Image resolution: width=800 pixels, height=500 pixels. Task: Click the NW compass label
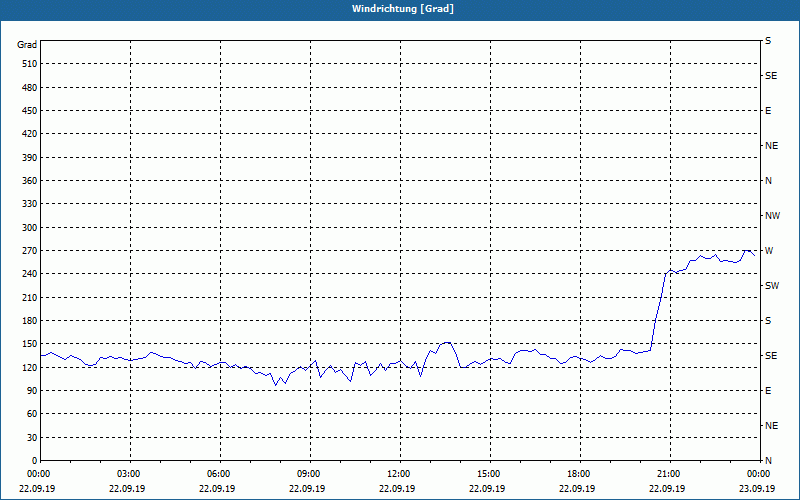click(x=772, y=216)
